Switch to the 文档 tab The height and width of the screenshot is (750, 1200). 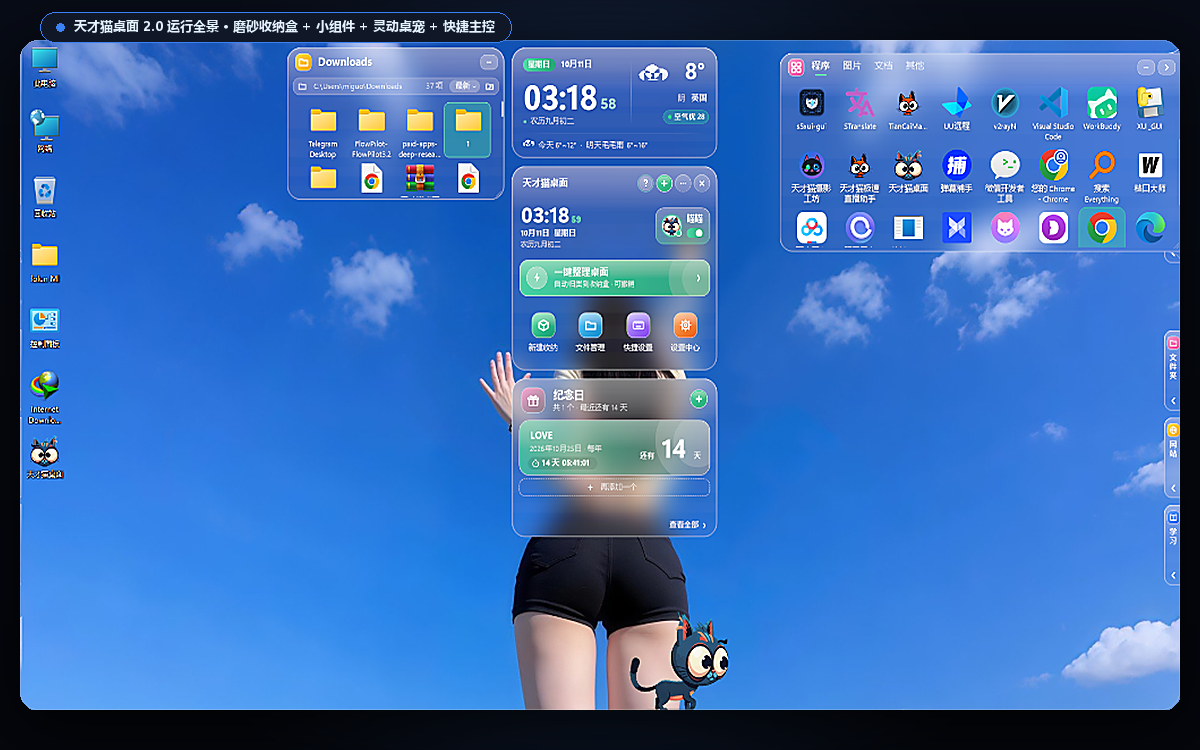tap(884, 66)
